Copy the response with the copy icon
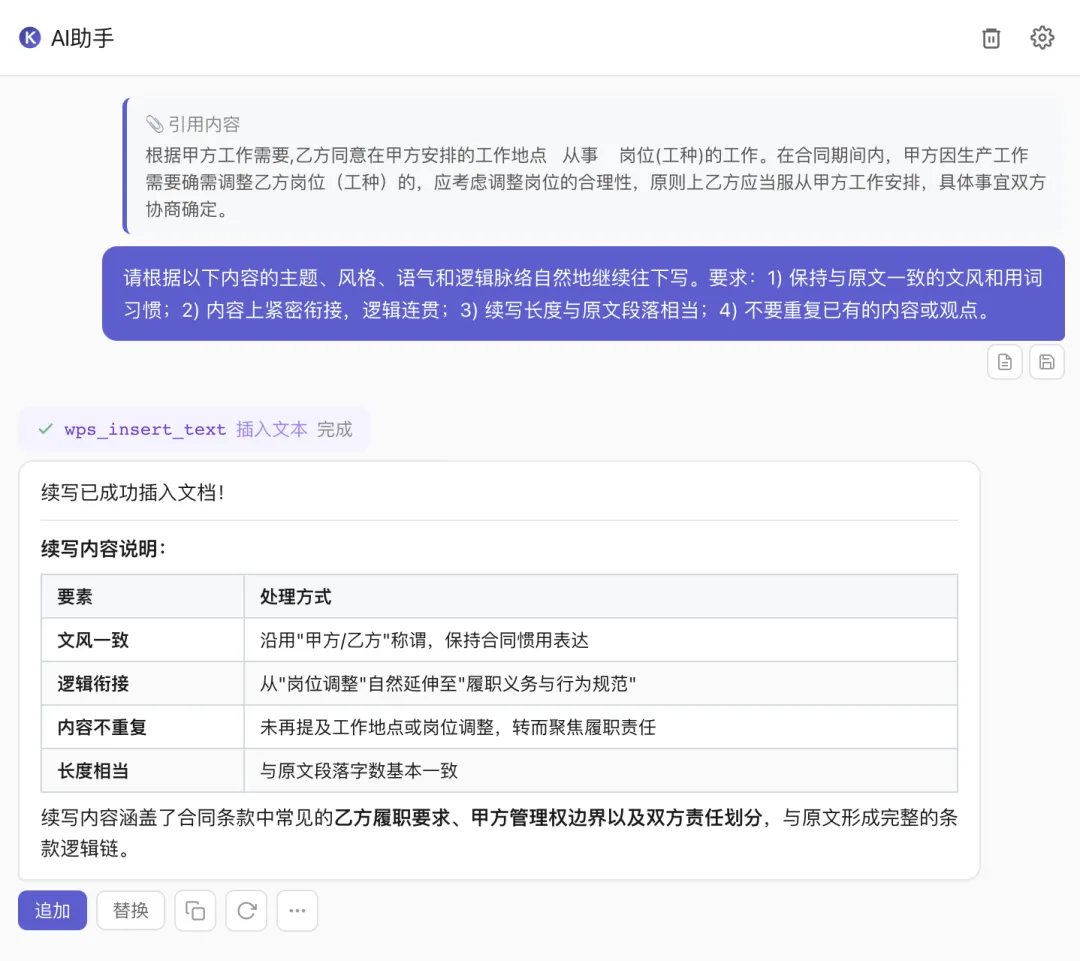This screenshot has width=1080, height=961. (x=195, y=911)
